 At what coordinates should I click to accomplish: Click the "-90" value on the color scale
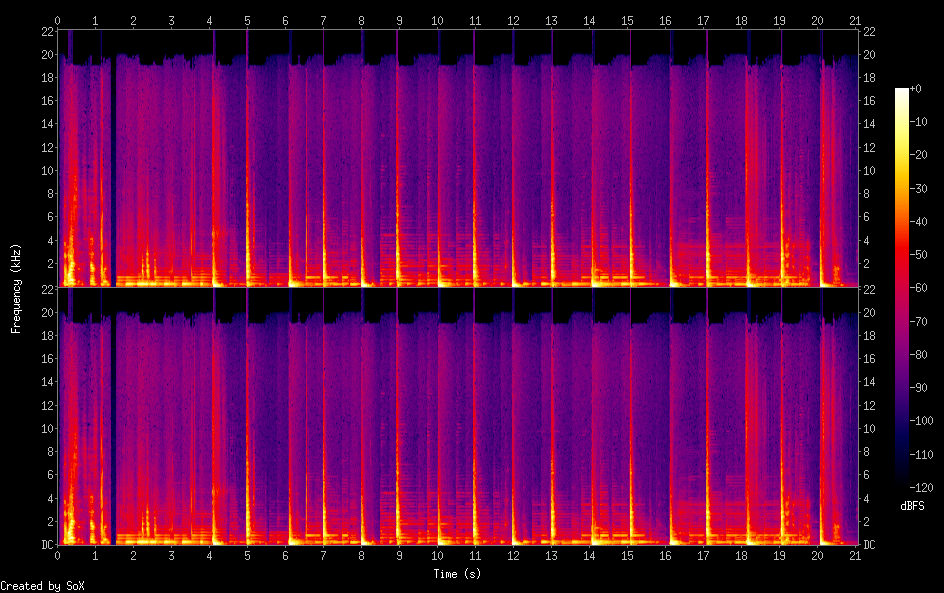pos(918,388)
